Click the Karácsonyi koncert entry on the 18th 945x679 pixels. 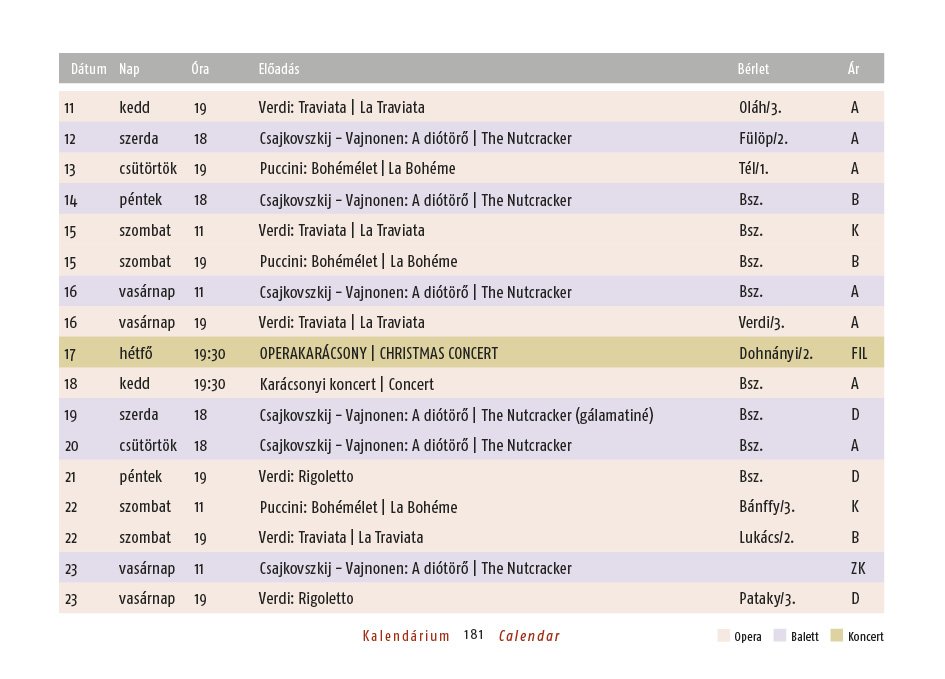347,384
